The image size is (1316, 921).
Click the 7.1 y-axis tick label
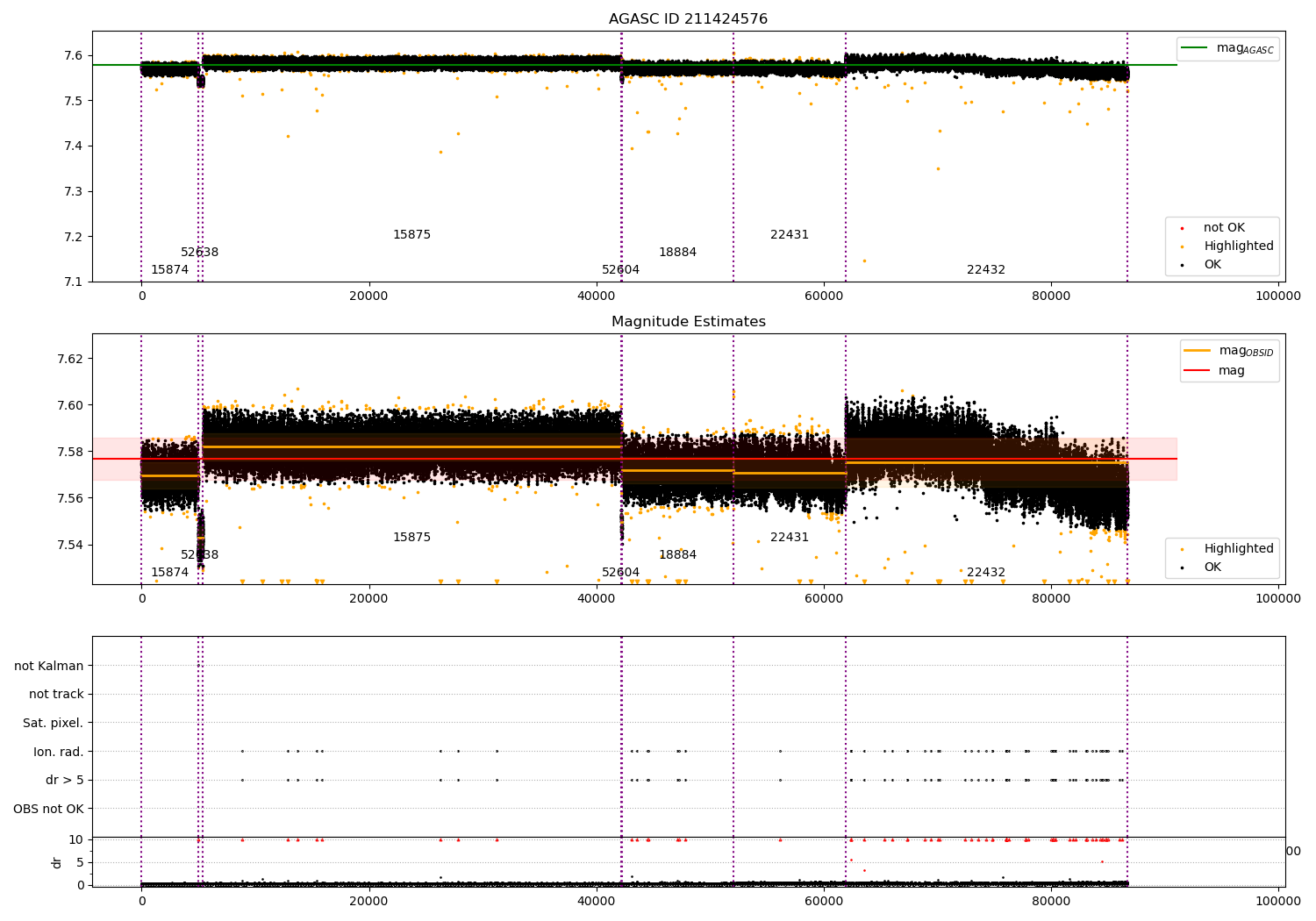point(74,282)
